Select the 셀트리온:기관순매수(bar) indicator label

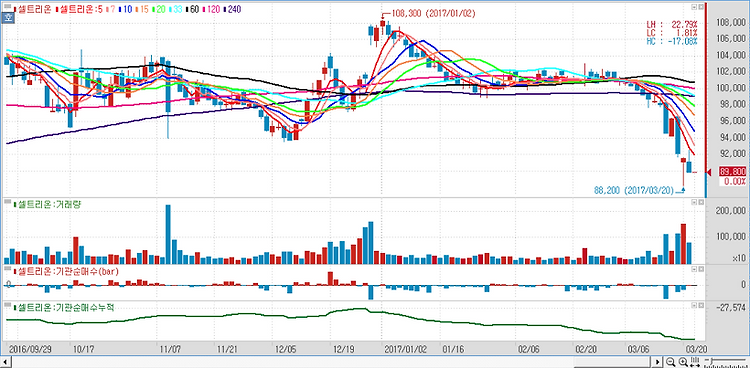tap(67, 271)
